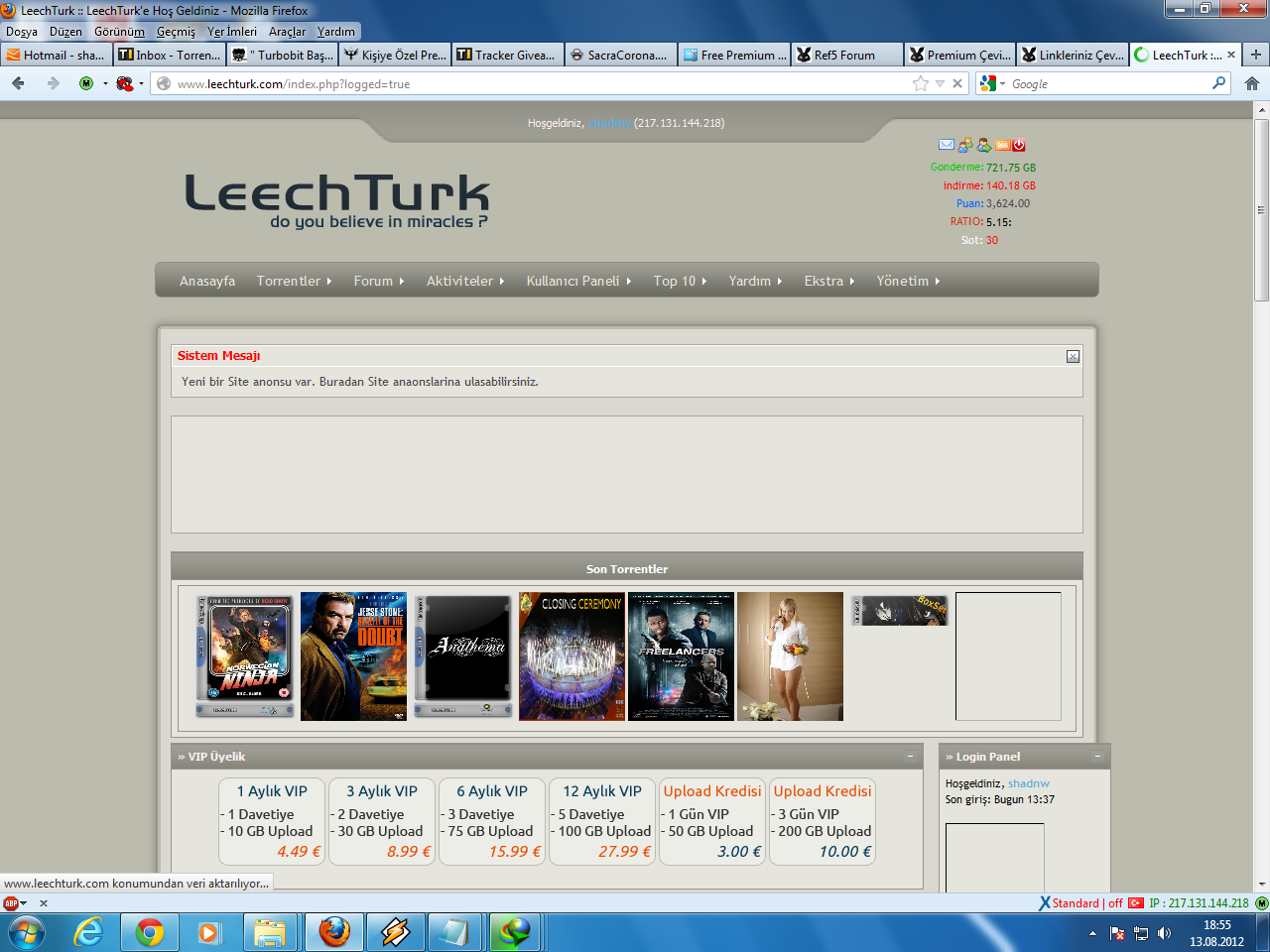This screenshot has height=952, width=1270.
Task: Open the Freelancers poster thumbnail
Action: [681, 656]
